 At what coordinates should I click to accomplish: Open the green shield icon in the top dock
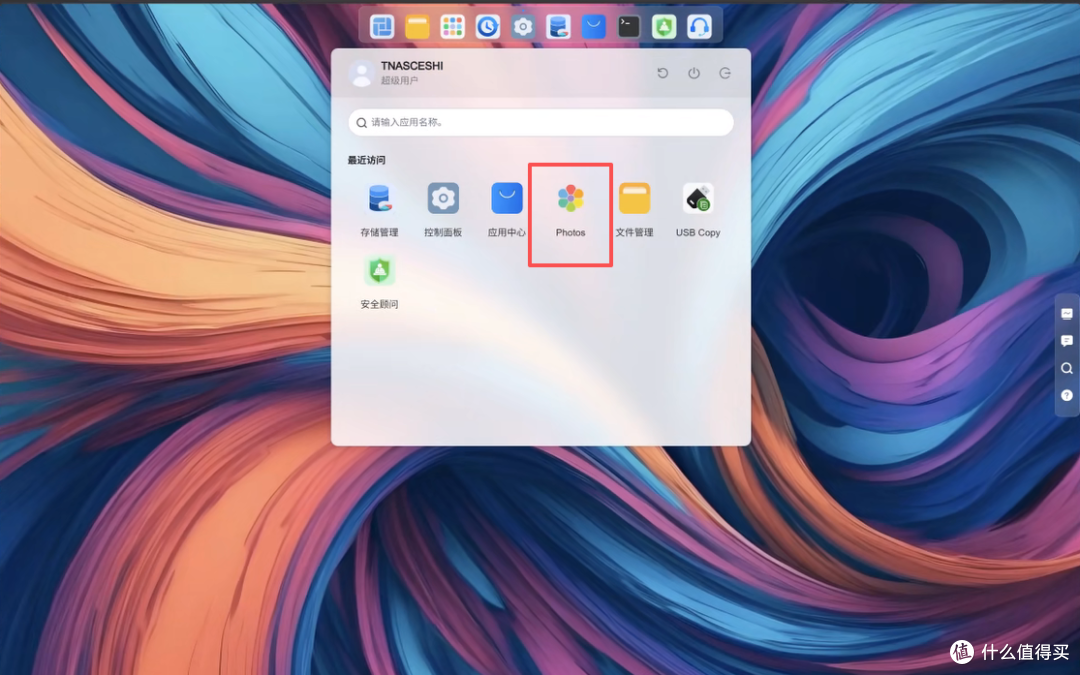click(664, 27)
